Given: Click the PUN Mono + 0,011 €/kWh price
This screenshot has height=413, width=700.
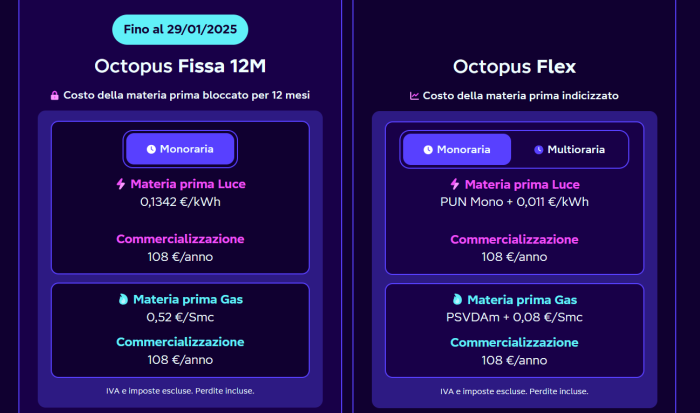Looking at the screenshot, I should (514, 201).
